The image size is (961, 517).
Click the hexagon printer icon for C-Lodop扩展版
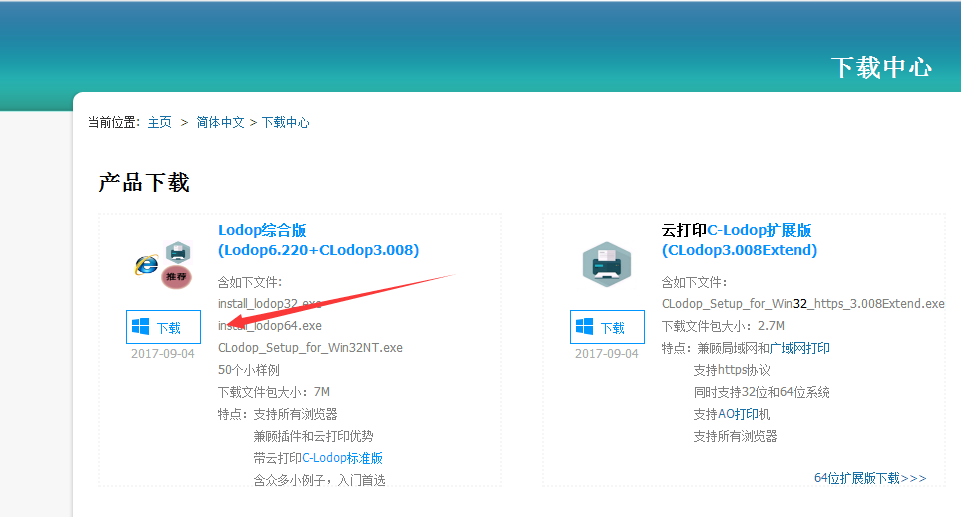[607, 264]
